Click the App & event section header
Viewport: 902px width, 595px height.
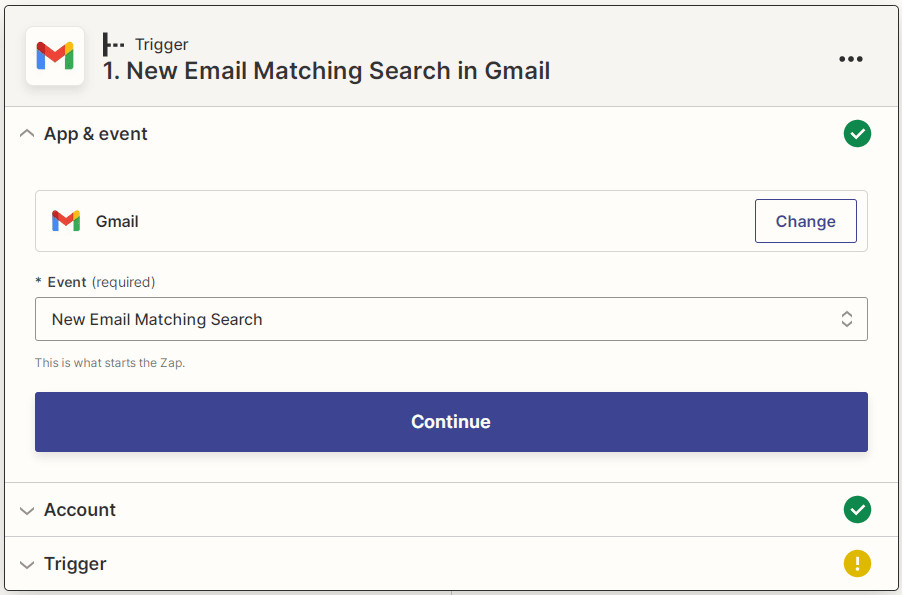(95, 133)
